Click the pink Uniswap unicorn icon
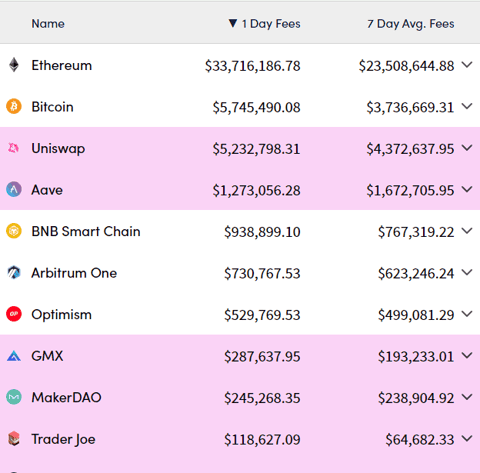The width and height of the screenshot is (480, 473). (x=14, y=148)
